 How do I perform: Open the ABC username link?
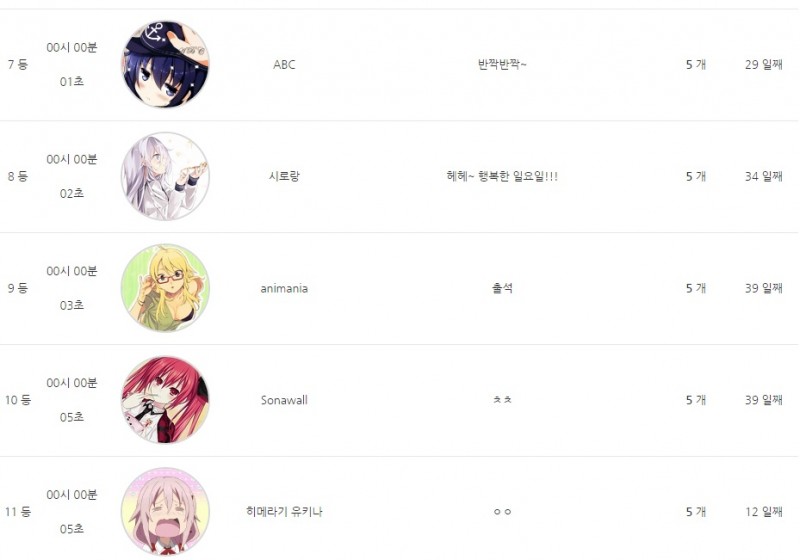click(284, 65)
